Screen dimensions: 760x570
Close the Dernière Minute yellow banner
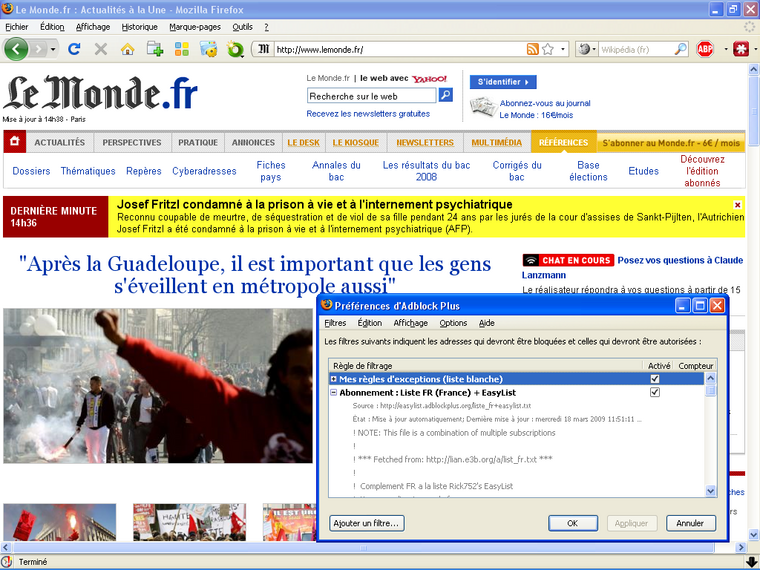pos(737,205)
